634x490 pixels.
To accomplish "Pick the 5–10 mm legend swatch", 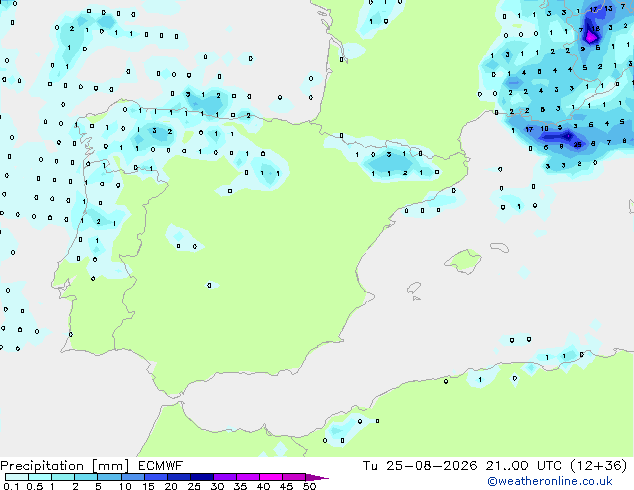I will (109, 477).
